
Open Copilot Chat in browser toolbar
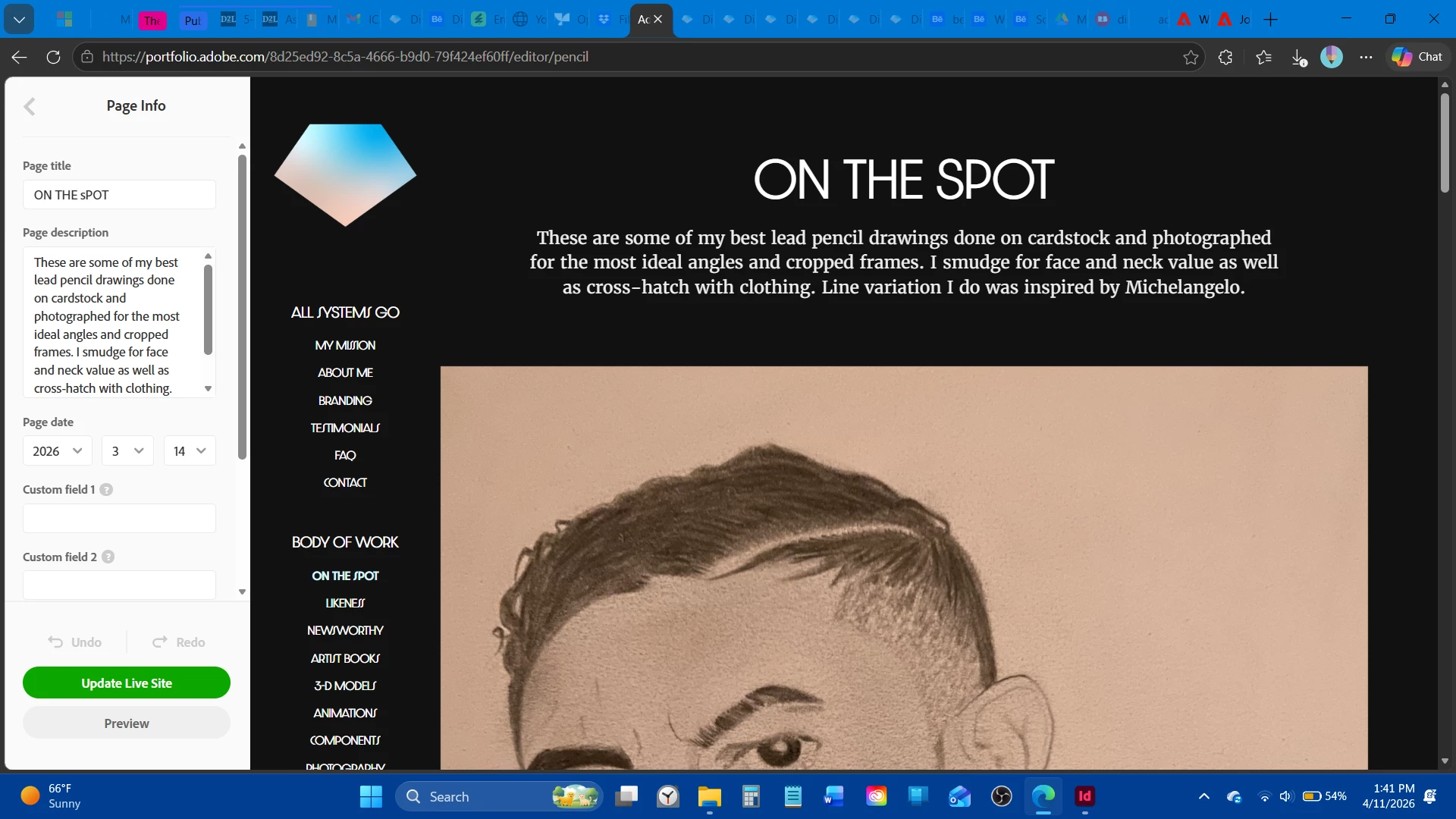click(1417, 57)
